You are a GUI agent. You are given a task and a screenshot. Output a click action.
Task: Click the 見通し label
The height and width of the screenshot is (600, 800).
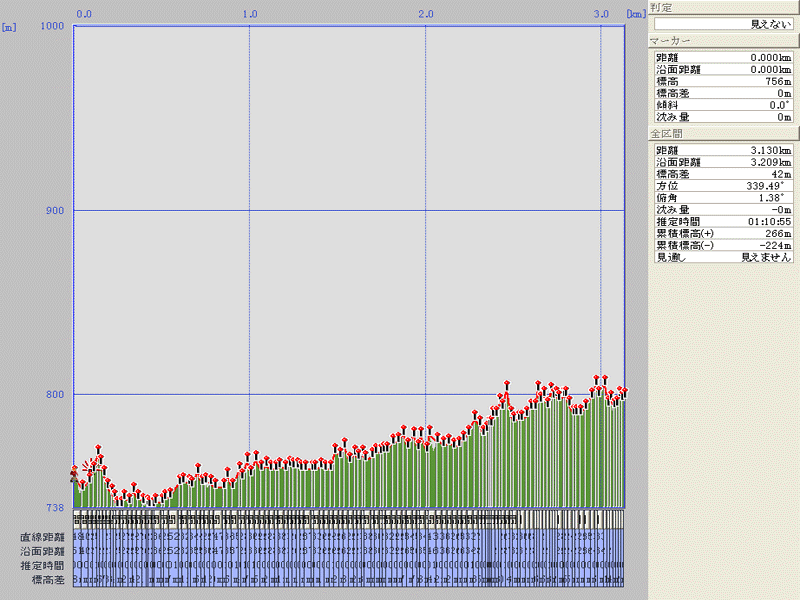tap(671, 257)
